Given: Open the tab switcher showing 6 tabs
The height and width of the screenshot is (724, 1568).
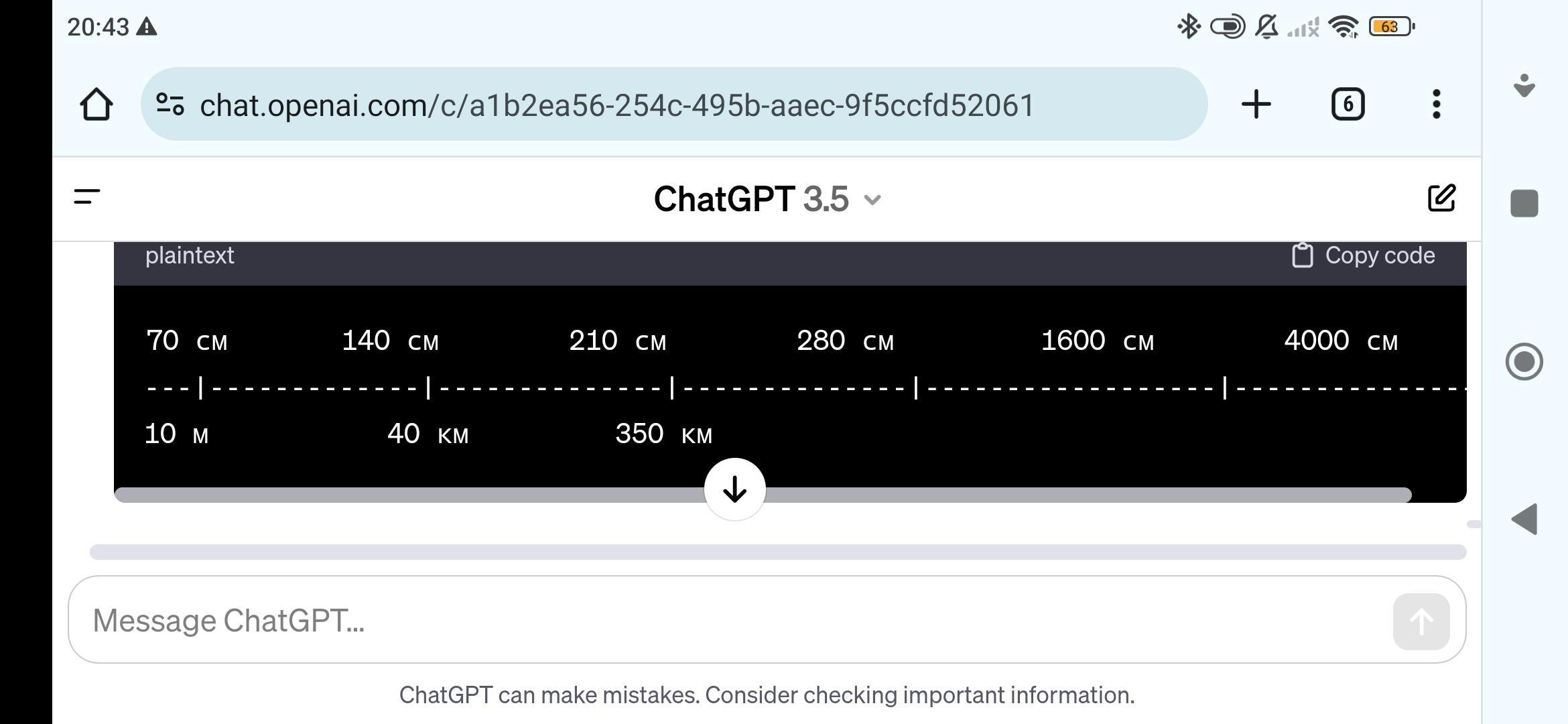Looking at the screenshot, I should click(1348, 105).
